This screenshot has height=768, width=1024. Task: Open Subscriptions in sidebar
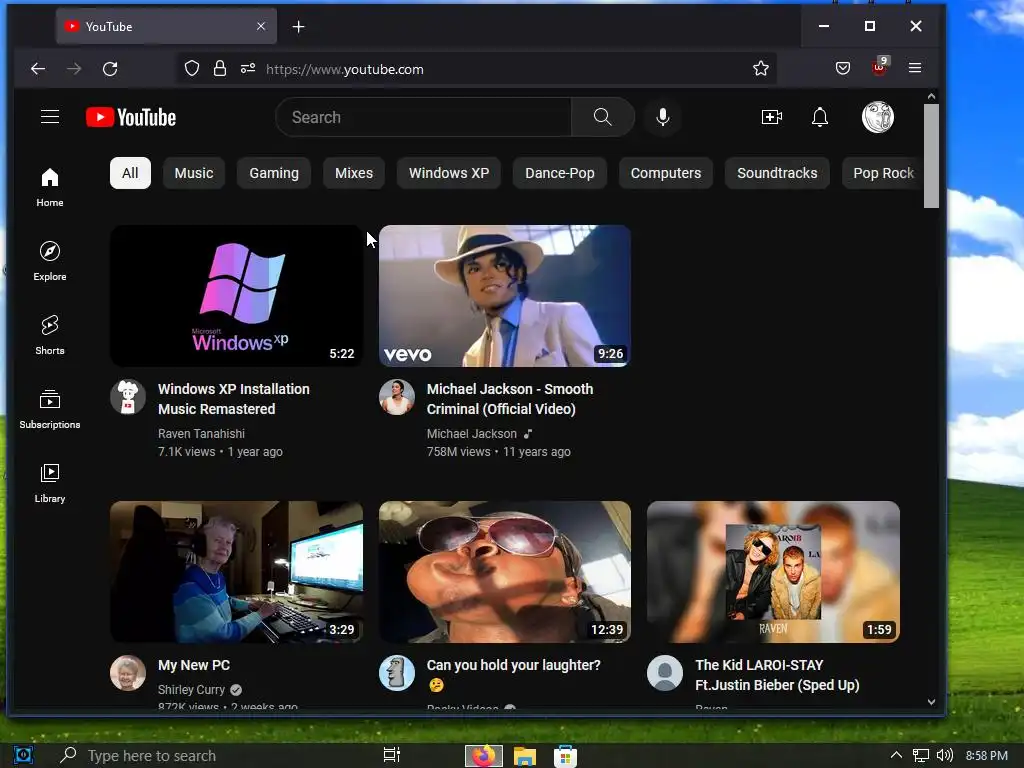pos(50,409)
